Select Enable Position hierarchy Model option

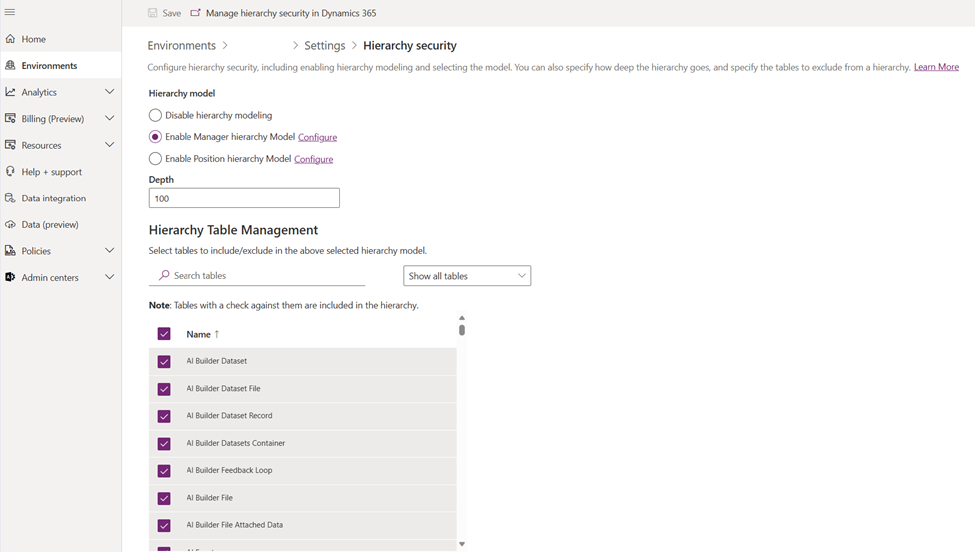[x=155, y=159]
